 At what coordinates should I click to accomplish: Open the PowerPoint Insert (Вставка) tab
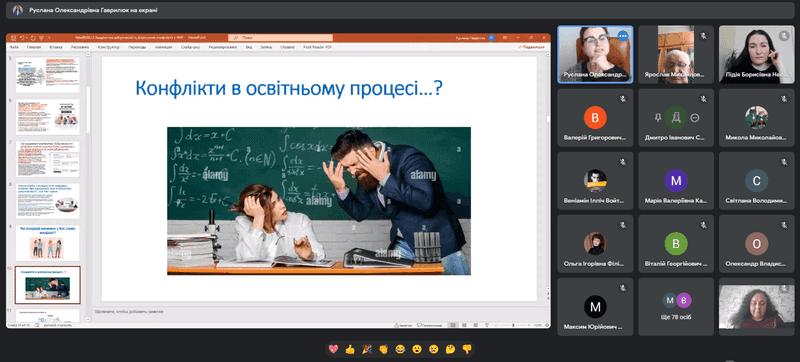coord(56,47)
